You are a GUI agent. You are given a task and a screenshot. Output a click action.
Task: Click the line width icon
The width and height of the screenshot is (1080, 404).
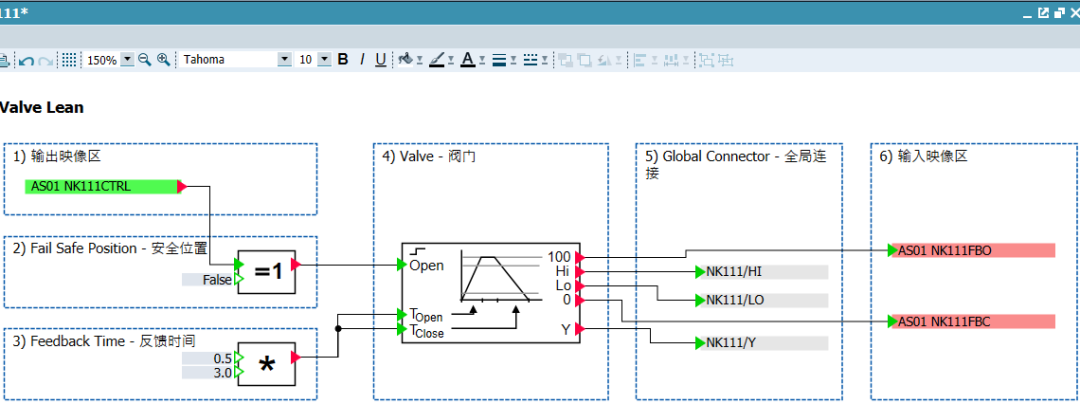coord(497,60)
